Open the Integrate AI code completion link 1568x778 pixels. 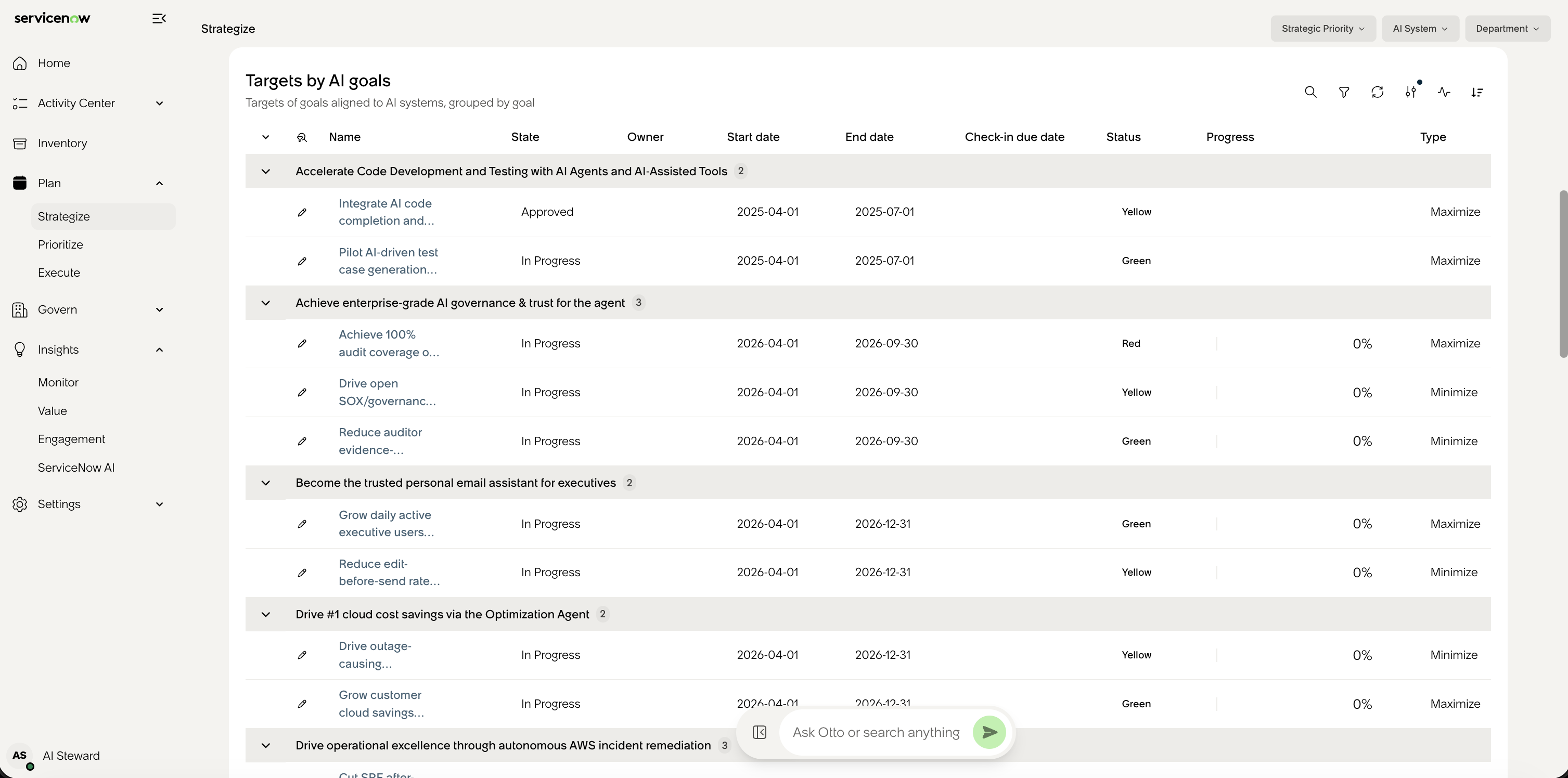387,212
